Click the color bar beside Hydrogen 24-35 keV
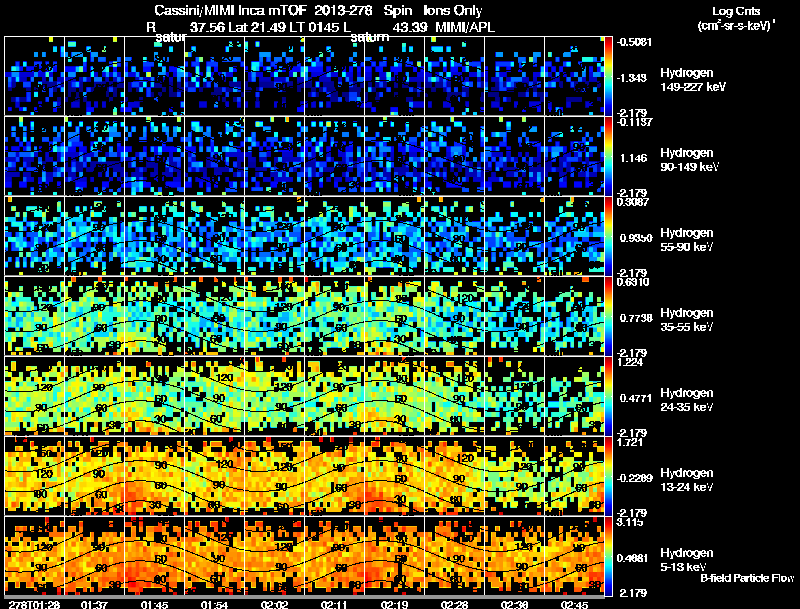Image resolution: width=800 pixels, height=609 pixels. (x=608, y=396)
